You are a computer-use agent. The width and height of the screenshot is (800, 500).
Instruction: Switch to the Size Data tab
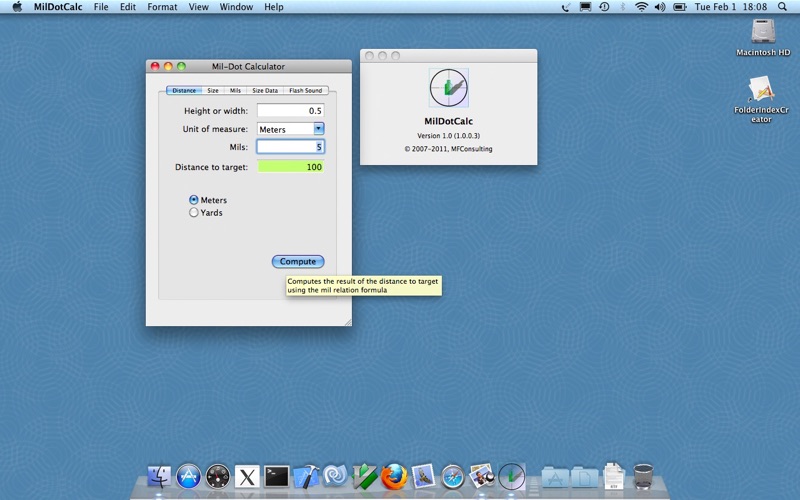click(x=265, y=90)
